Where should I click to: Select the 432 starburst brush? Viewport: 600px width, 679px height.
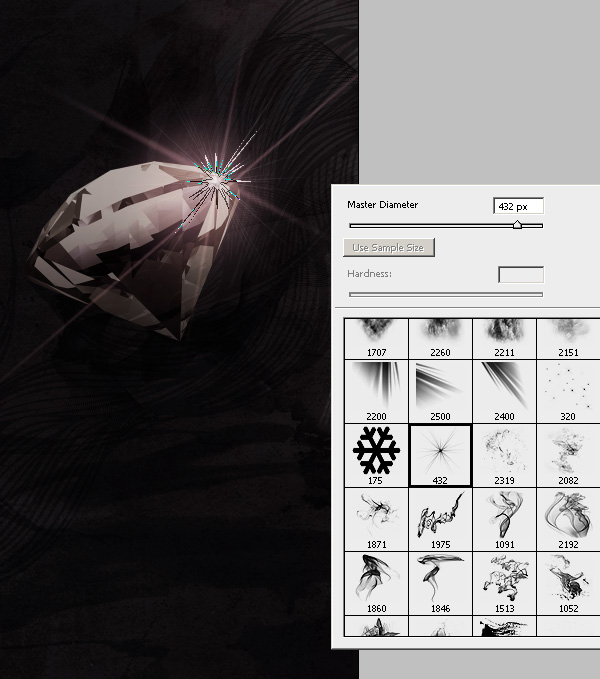point(440,456)
